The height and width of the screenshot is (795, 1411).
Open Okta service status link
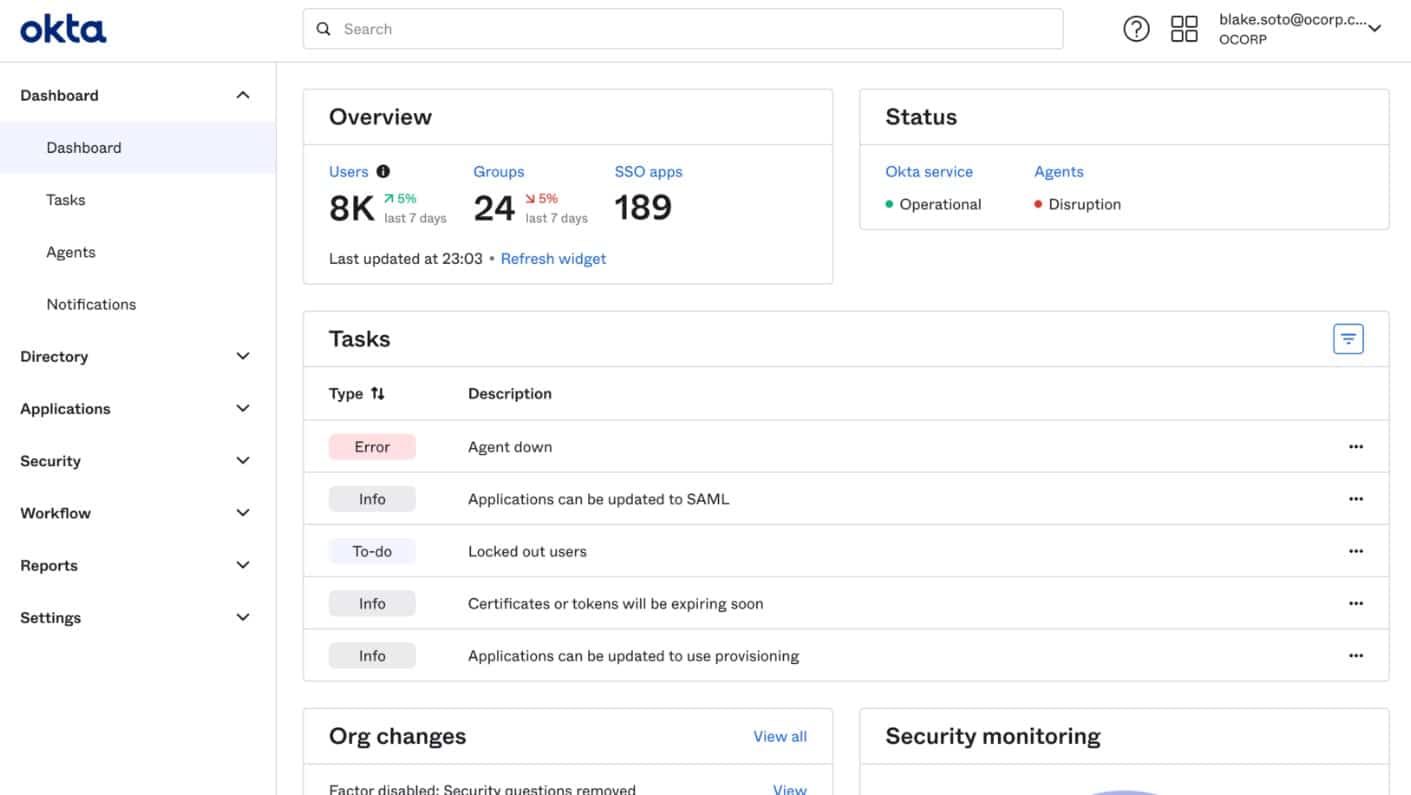[x=929, y=171]
